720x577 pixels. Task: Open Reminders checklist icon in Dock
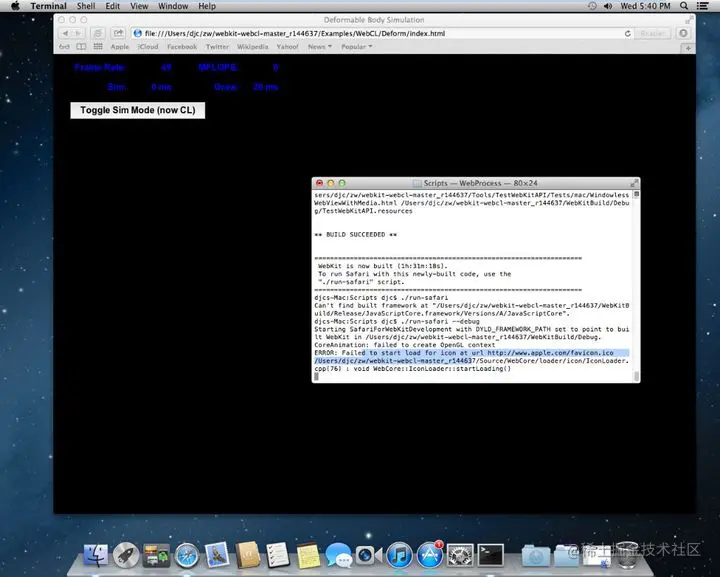pyautogui.click(x=278, y=555)
